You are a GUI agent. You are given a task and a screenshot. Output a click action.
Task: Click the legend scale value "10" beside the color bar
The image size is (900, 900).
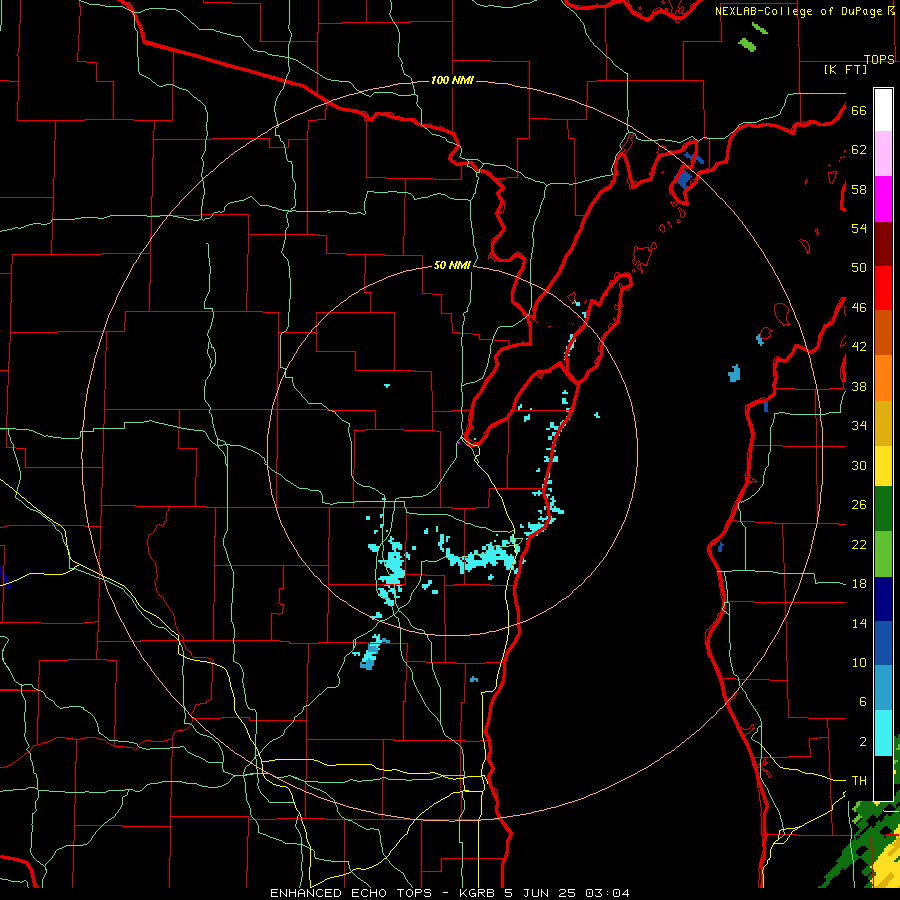click(x=859, y=662)
